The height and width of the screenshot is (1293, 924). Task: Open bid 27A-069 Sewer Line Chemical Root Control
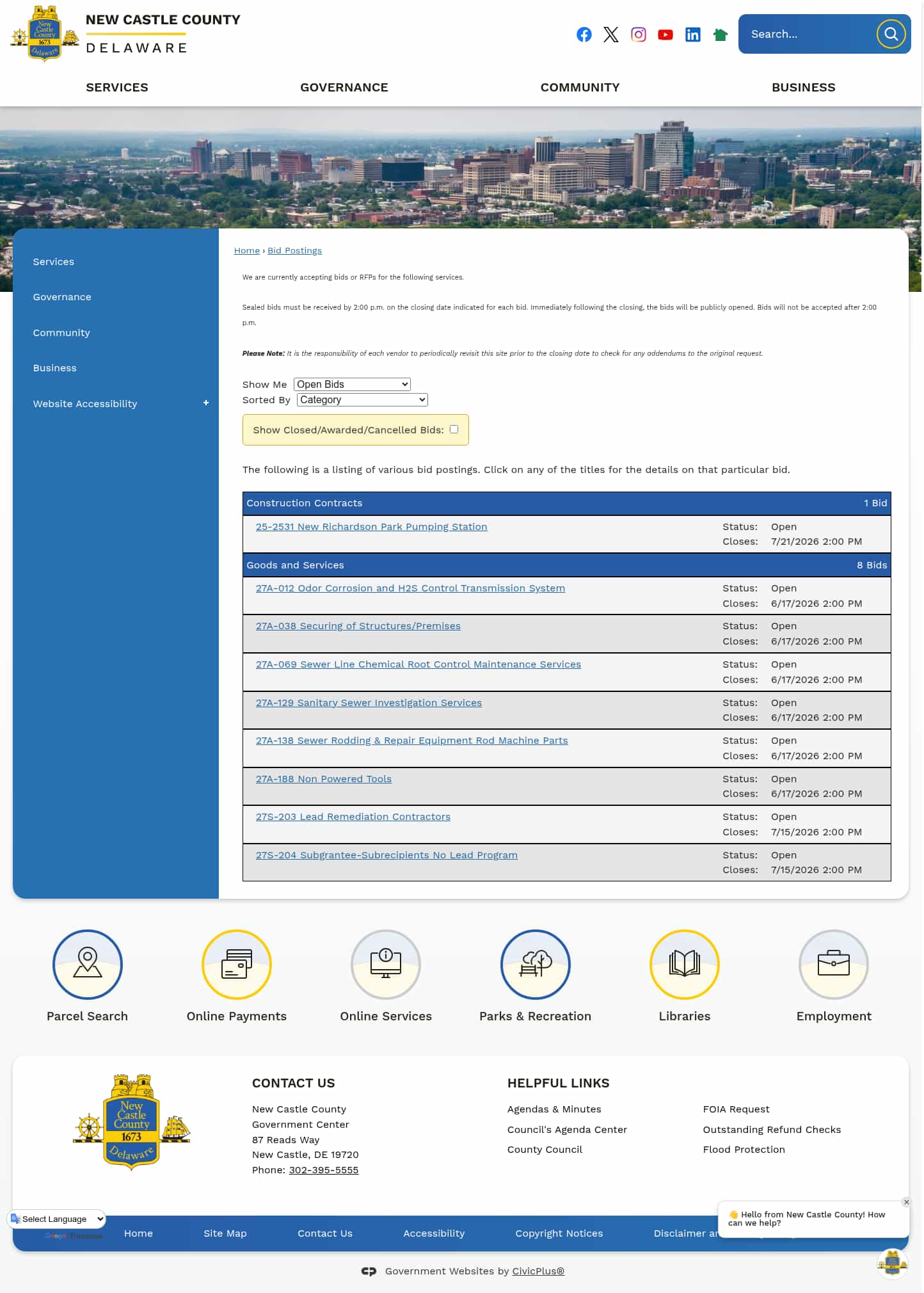pyautogui.click(x=418, y=664)
